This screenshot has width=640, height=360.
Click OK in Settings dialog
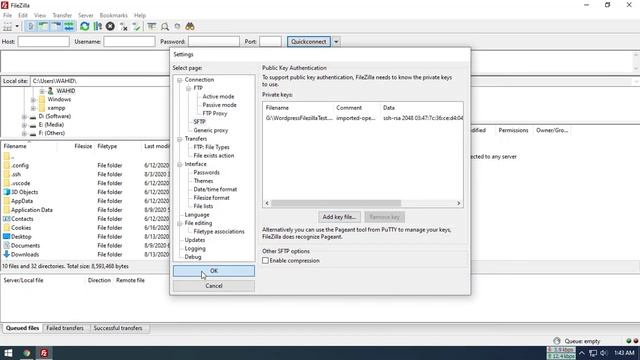(x=213, y=271)
